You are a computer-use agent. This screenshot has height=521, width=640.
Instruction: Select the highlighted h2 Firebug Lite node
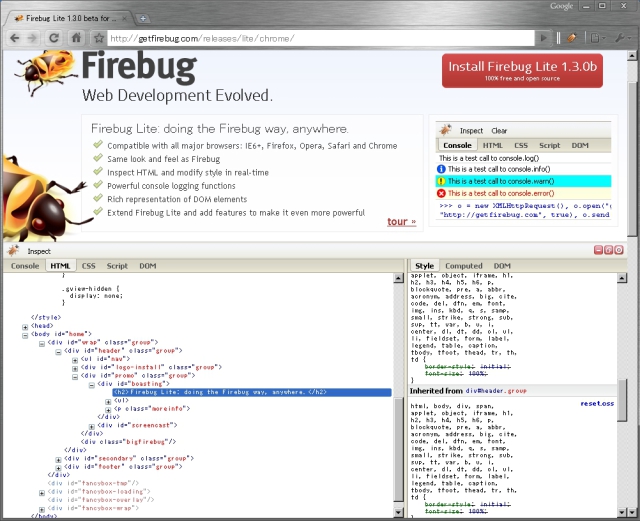[252, 392]
